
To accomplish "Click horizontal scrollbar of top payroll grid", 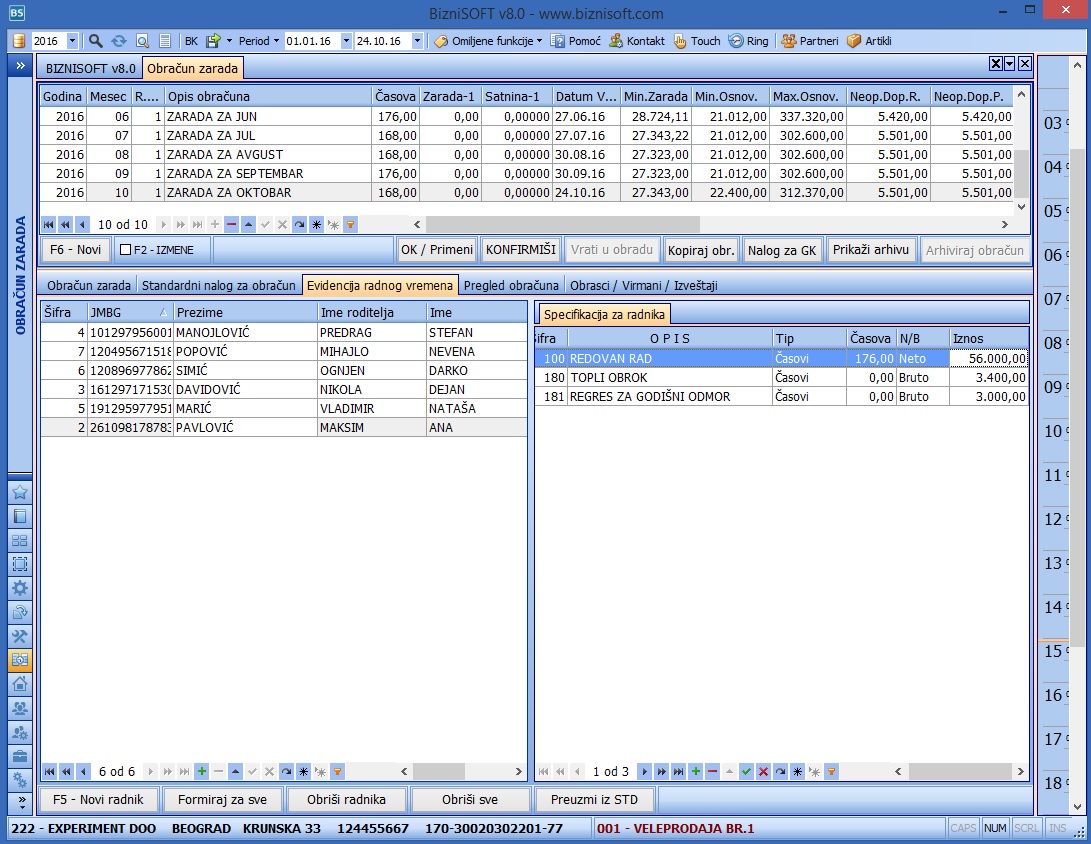I will (x=710, y=225).
